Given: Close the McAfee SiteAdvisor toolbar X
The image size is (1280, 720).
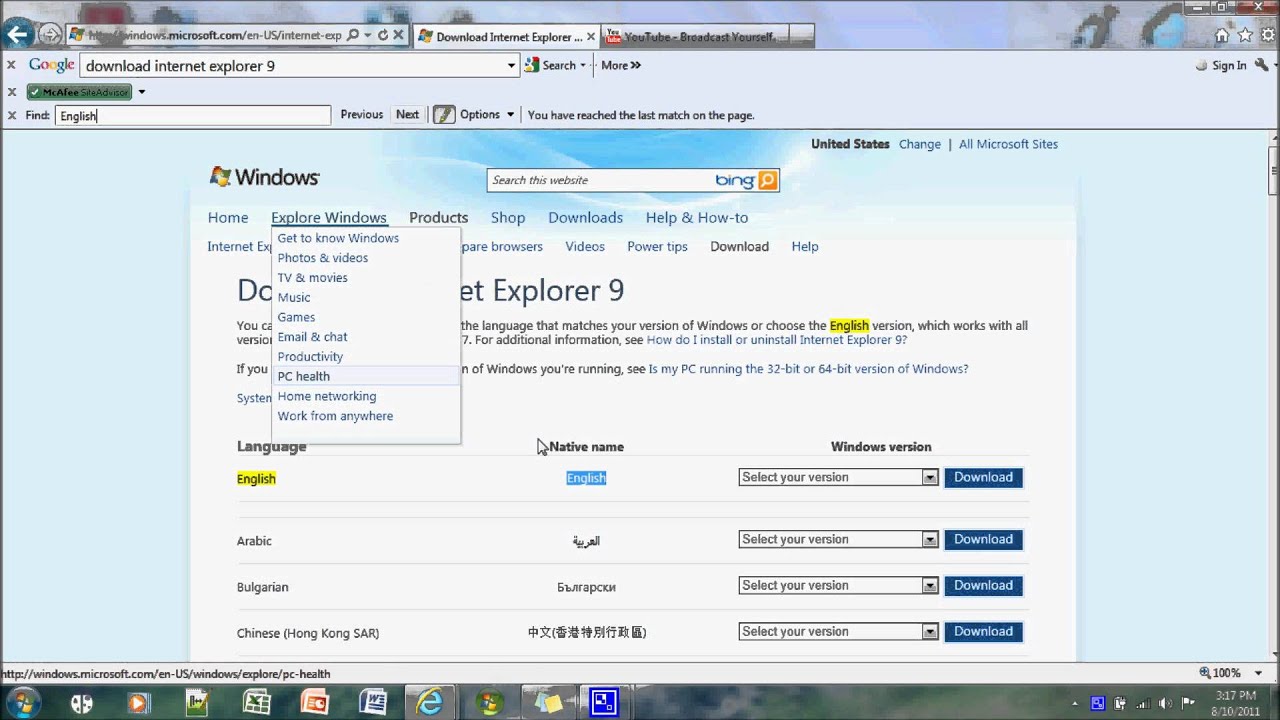Looking at the screenshot, I should pyautogui.click(x=11, y=92).
